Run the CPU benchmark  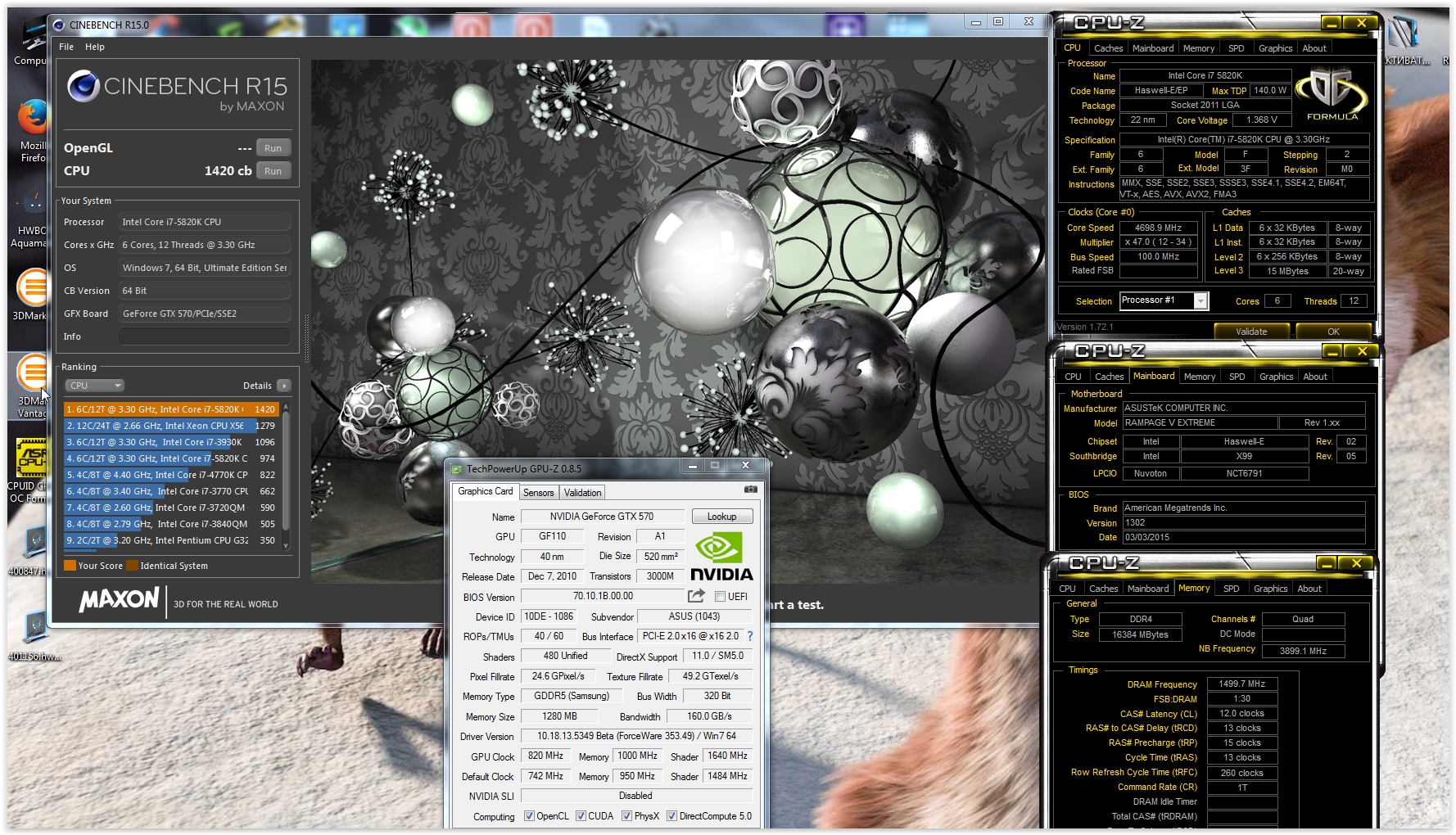point(273,171)
